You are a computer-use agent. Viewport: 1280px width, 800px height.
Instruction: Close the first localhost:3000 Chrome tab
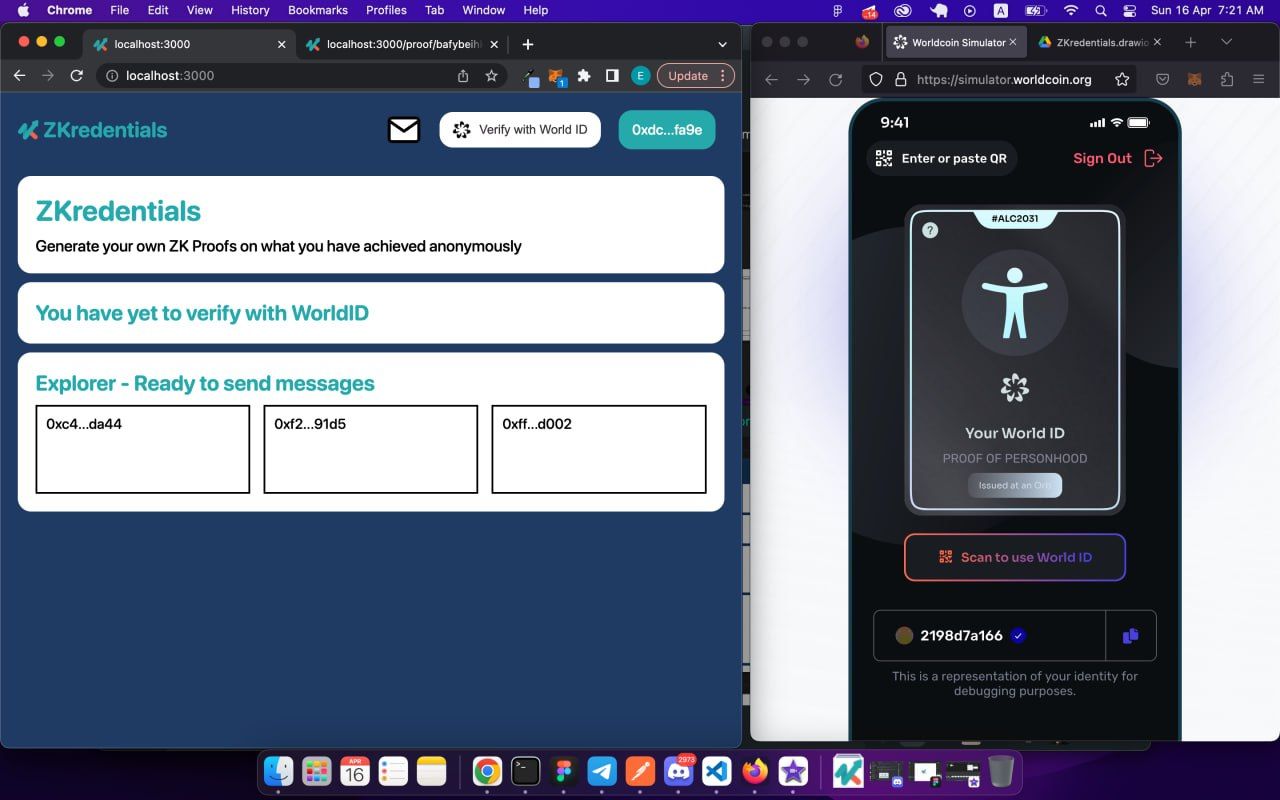point(281,44)
